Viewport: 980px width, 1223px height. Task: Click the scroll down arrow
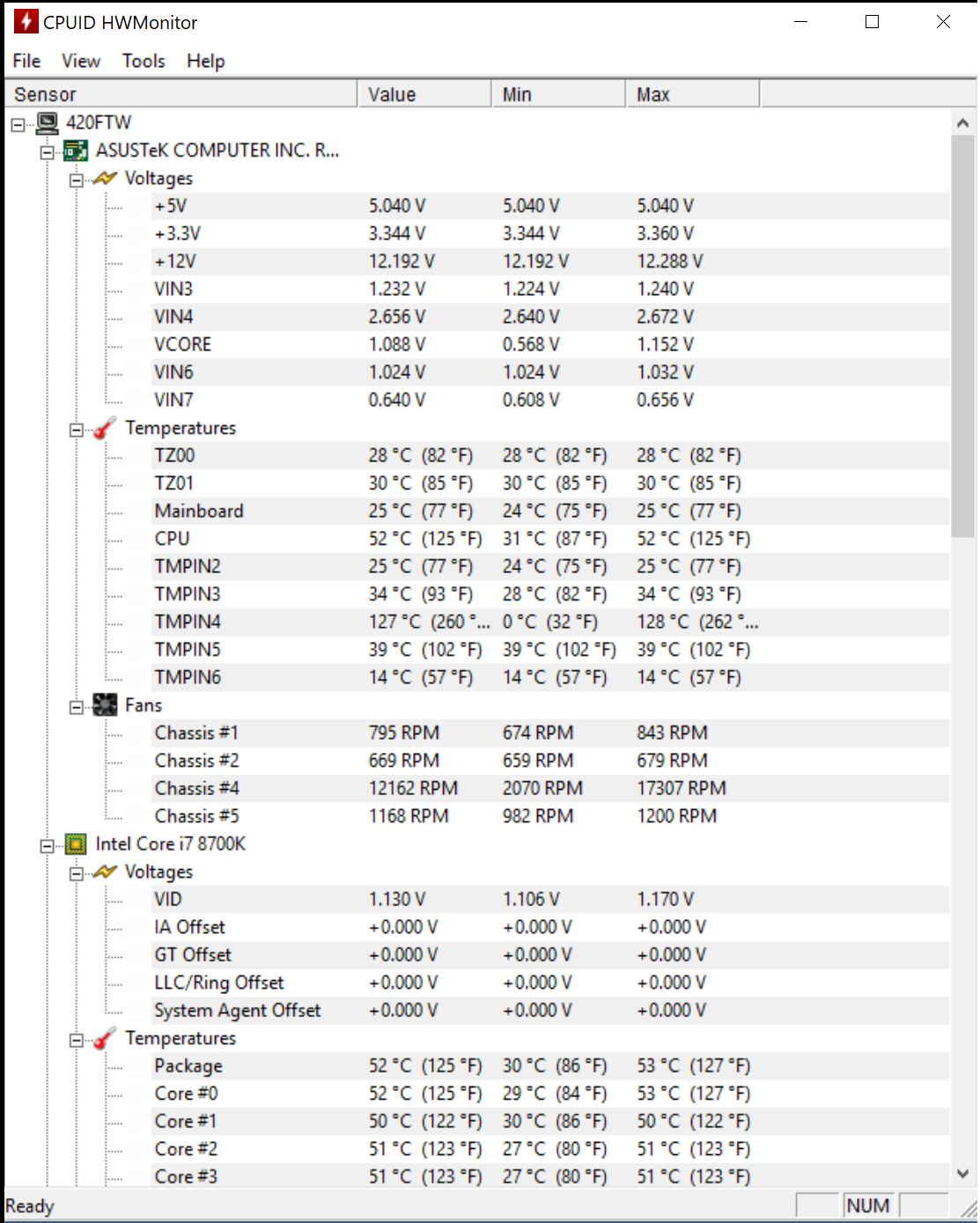click(962, 1174)
